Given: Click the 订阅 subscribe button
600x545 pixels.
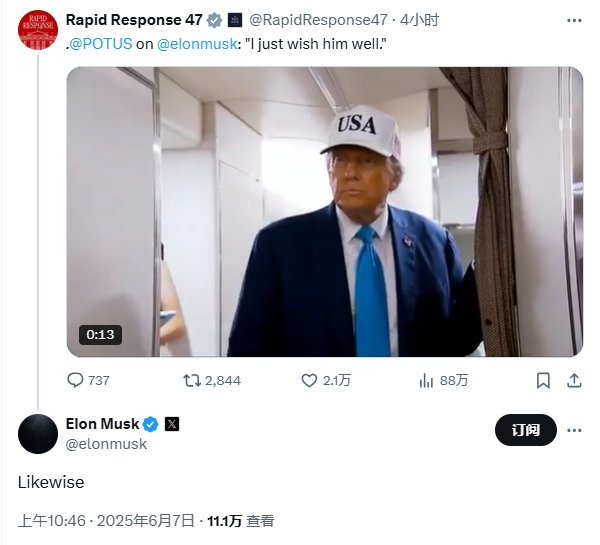Looking at the screenshot, I should coord(526,430).
